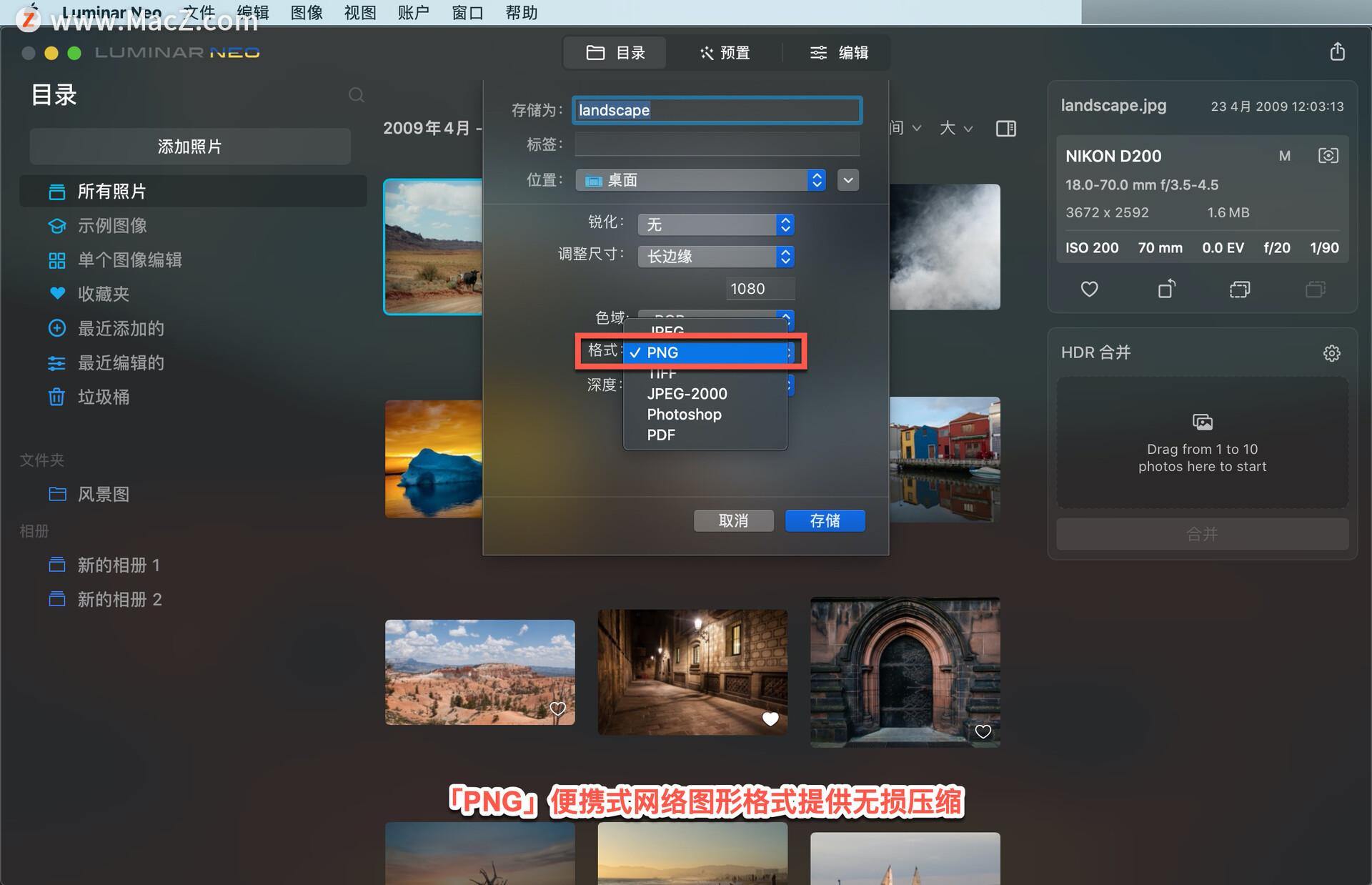This screenshot has height=885, width=1372.
Task: Click the 取消 cancel button
Action: coord(734,521)
